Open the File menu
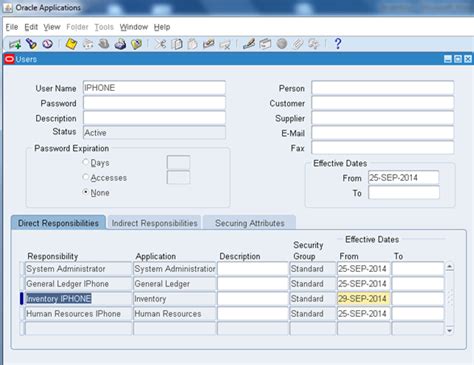Viewport: 474px width, 365px height. 12,27
